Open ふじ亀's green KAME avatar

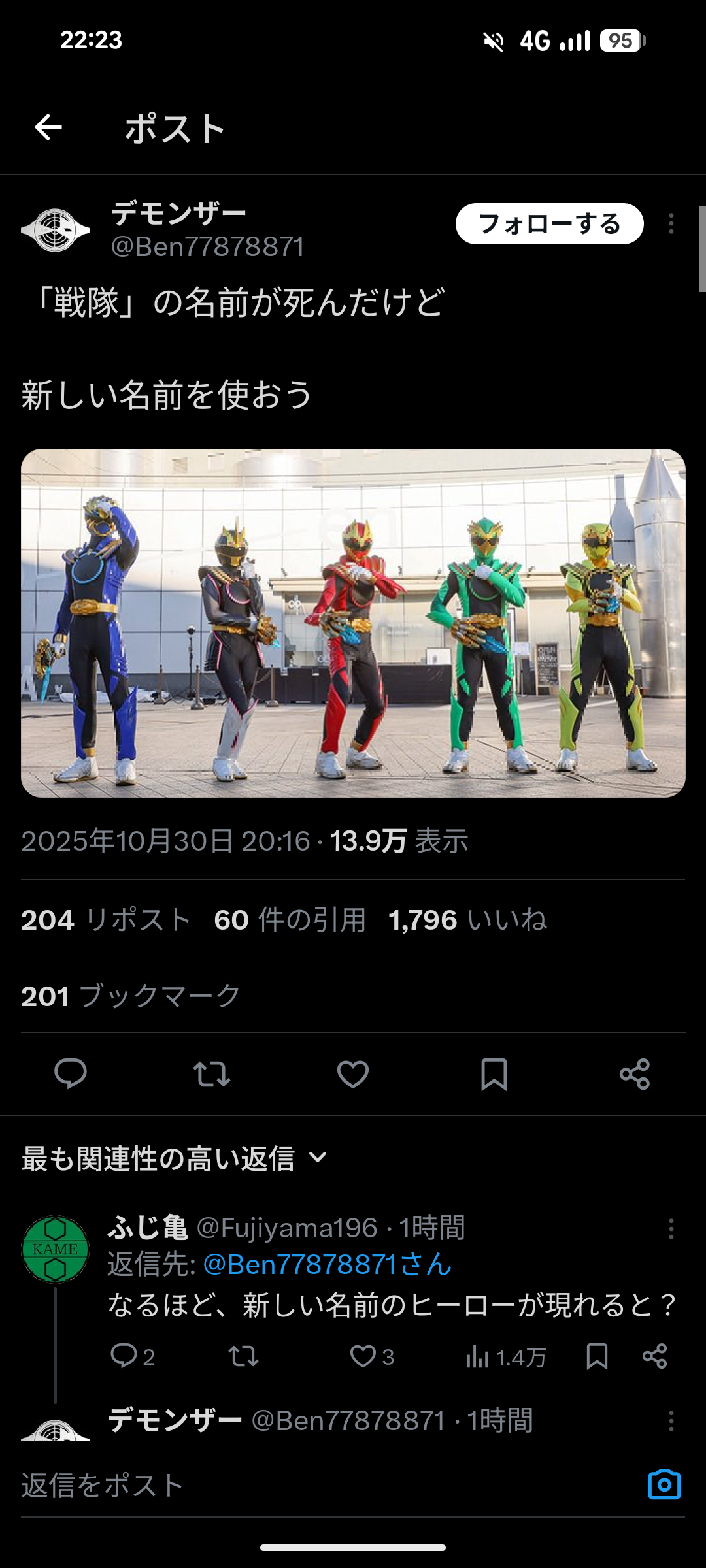coord(55,1249)
